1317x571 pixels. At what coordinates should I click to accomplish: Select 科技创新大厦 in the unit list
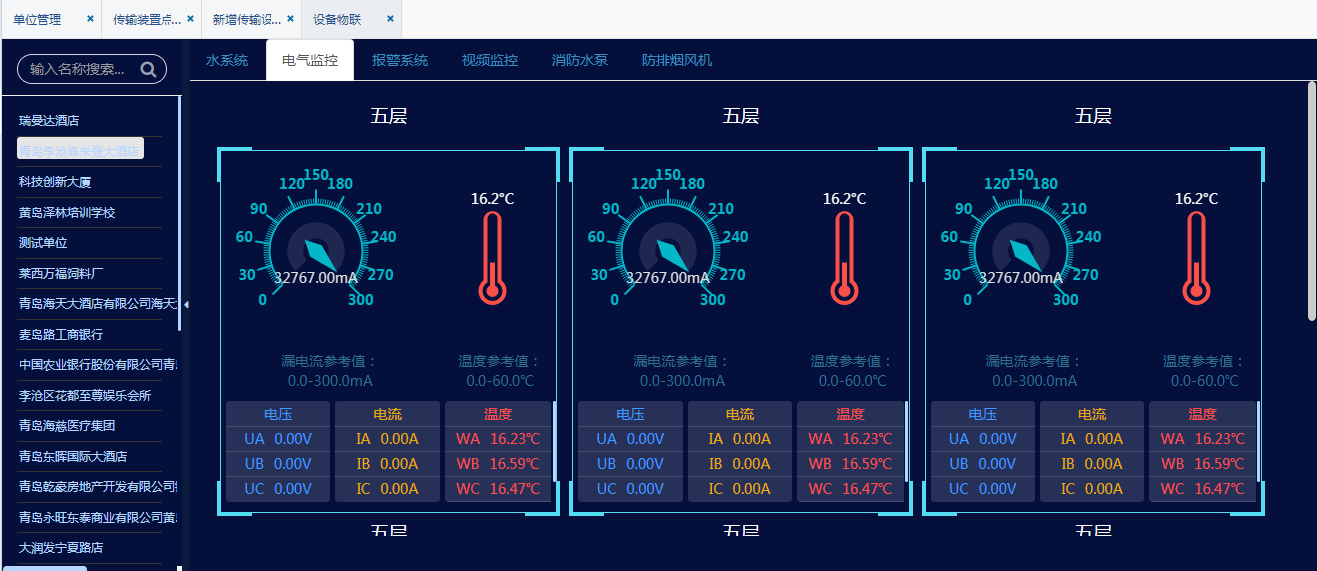pos(55,182)
